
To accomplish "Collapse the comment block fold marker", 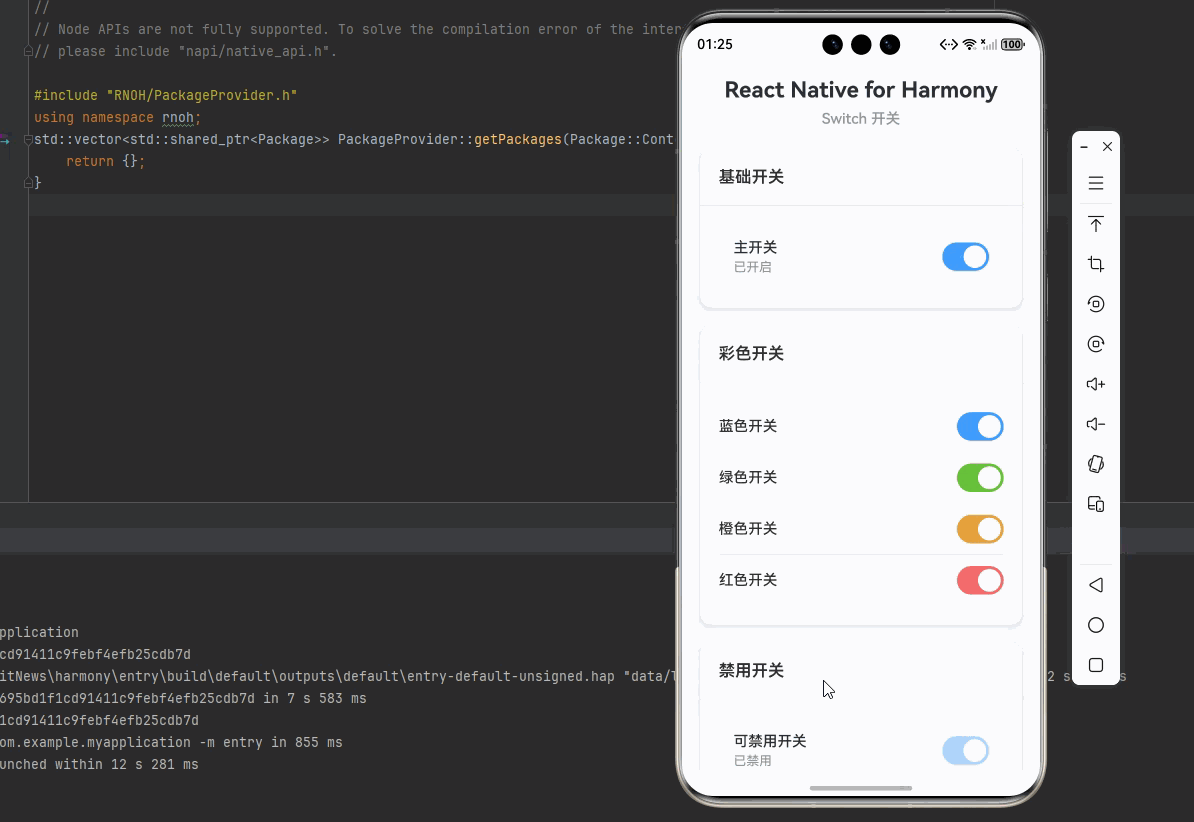I will [x=28, y=51].
